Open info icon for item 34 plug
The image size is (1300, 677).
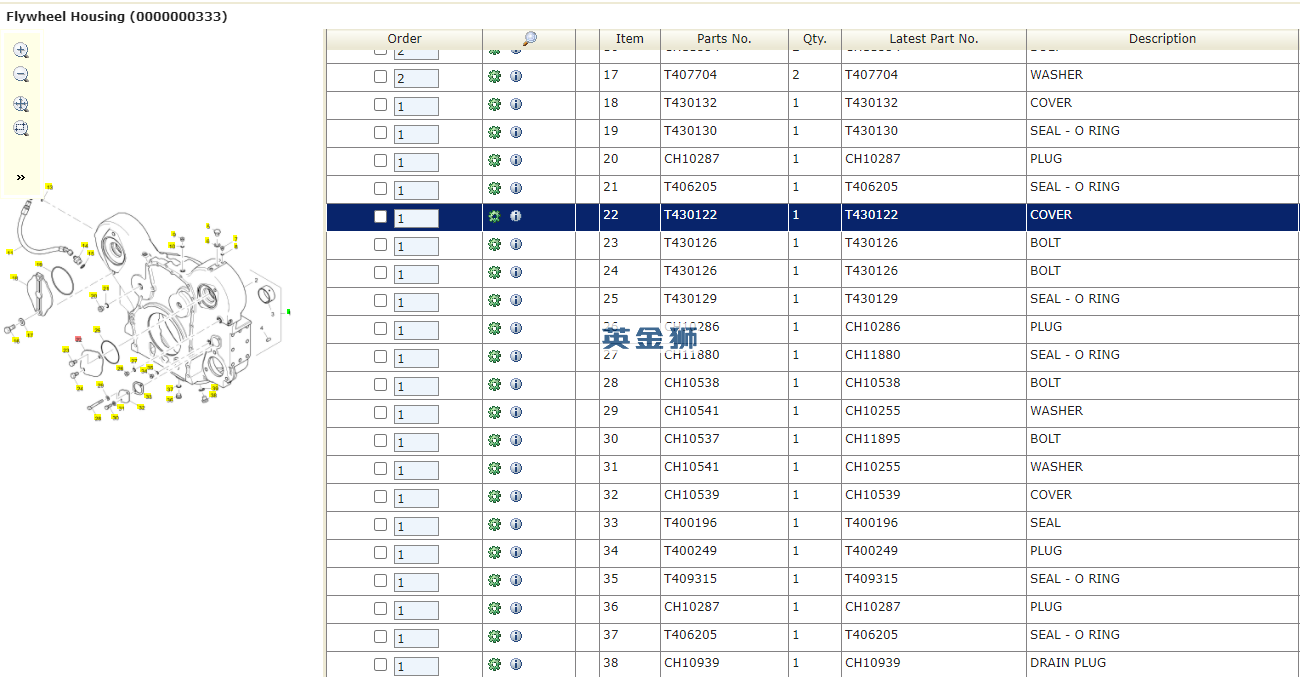click(516, 552)
